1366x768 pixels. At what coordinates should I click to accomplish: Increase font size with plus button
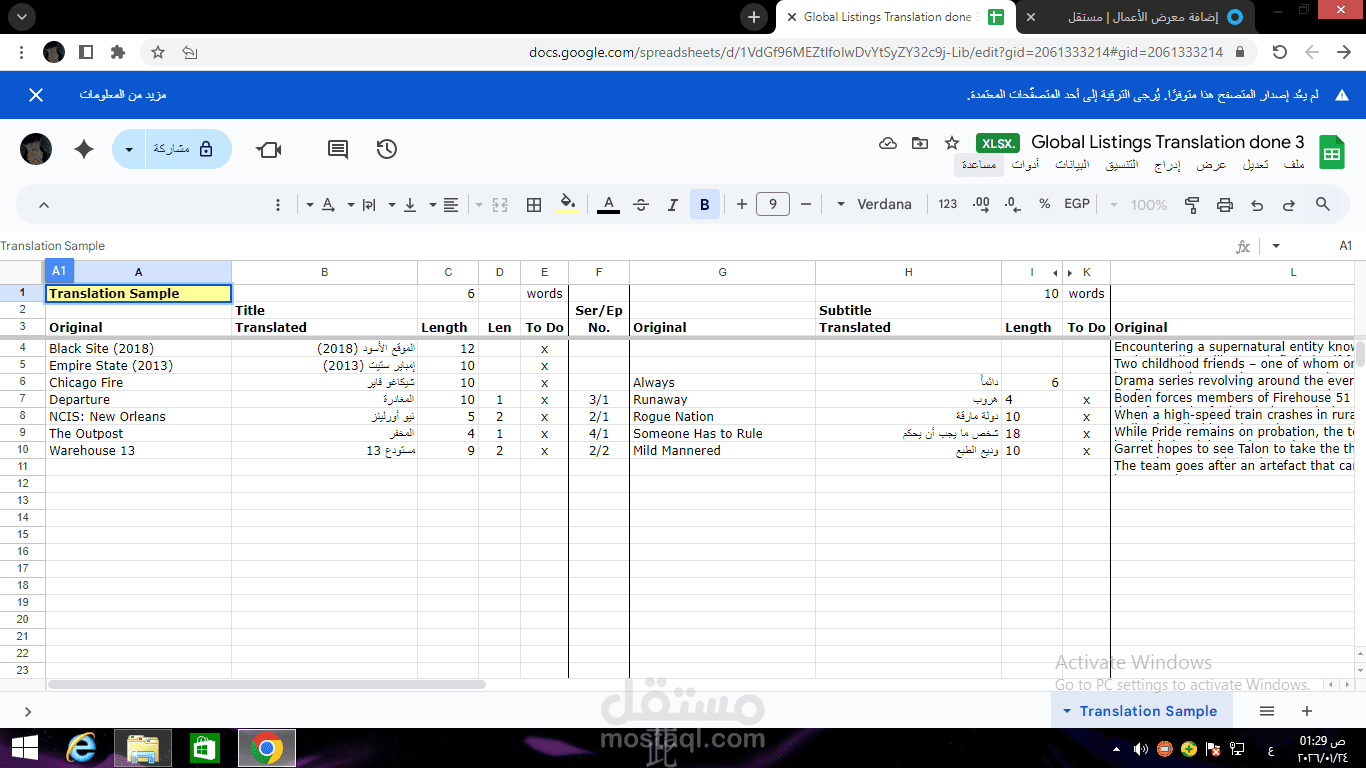pyautogui.click(x=741, y=204)
